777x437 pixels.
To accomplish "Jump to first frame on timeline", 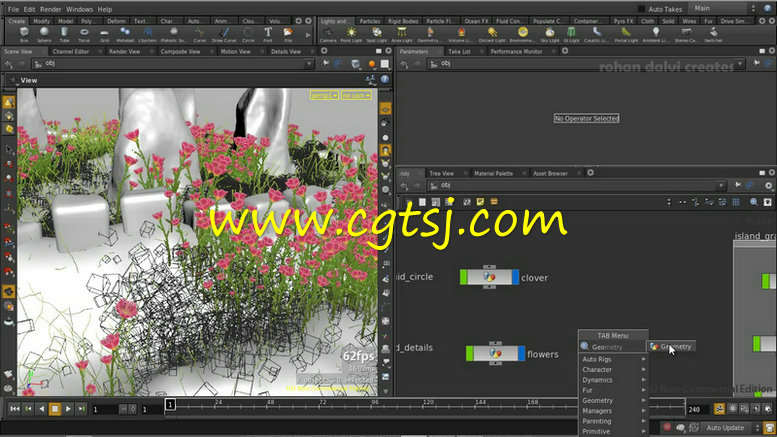I will coord(15,409).
